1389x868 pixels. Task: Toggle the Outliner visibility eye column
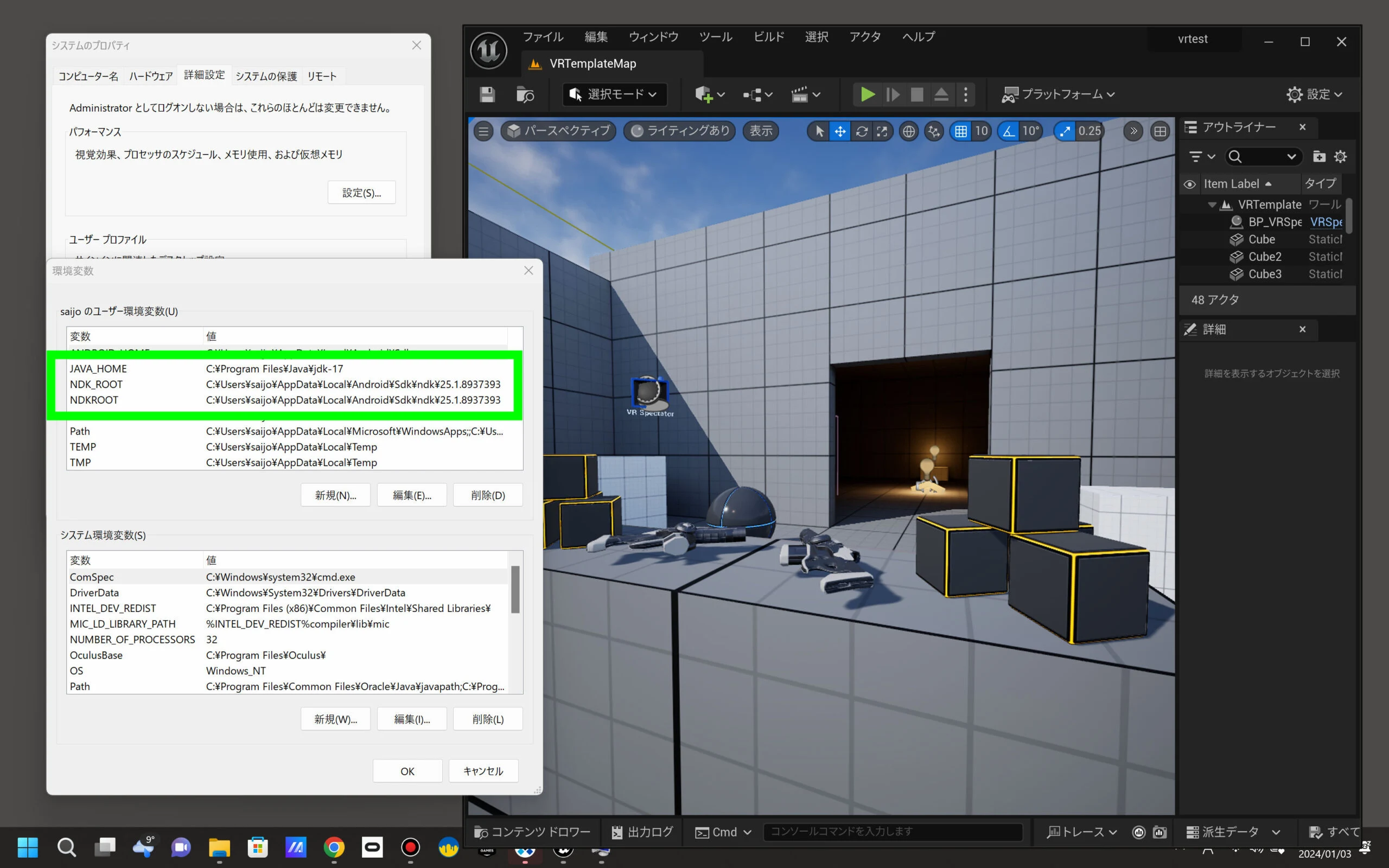(1190, 184)
